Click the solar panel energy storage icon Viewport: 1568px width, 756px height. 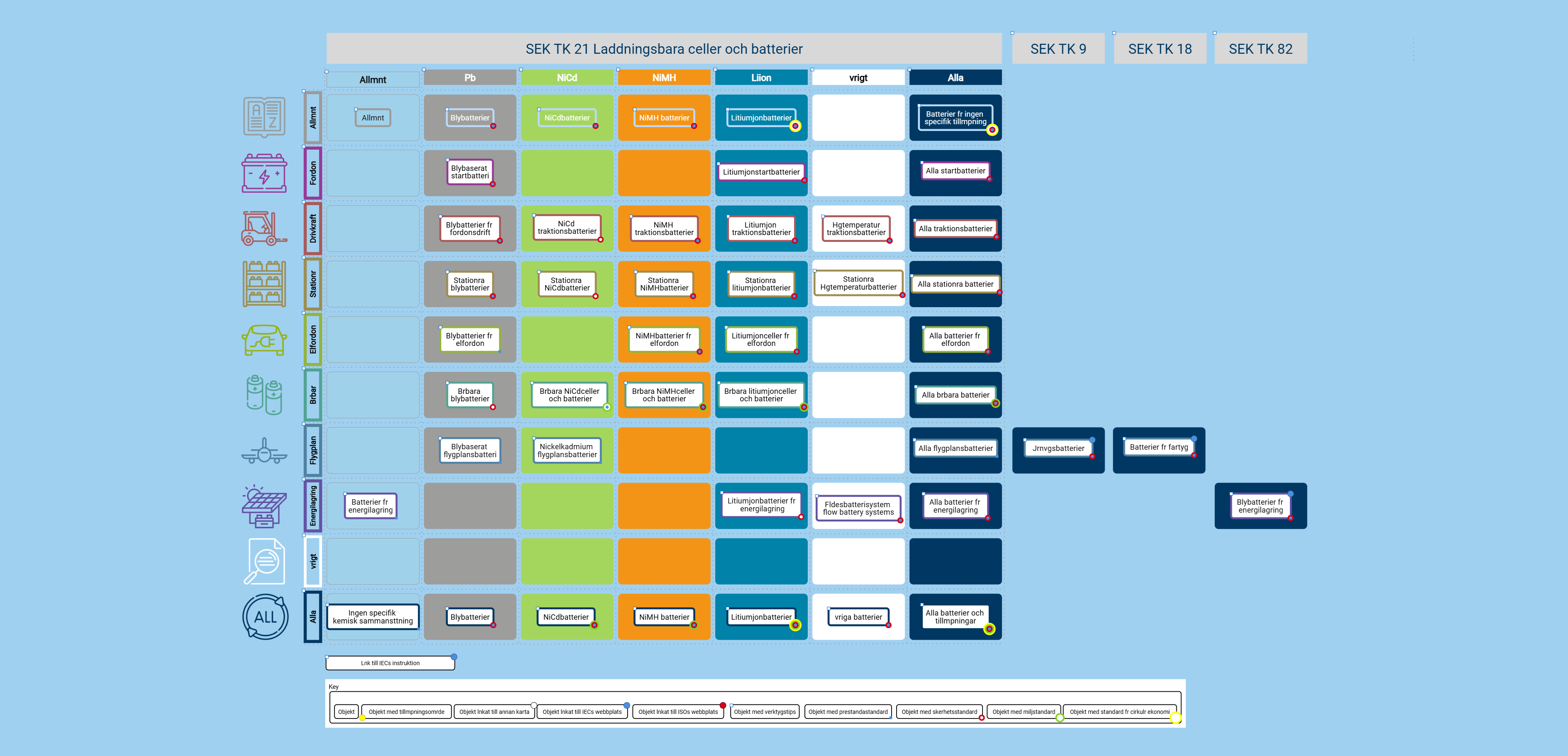click(x=264, y=506)
